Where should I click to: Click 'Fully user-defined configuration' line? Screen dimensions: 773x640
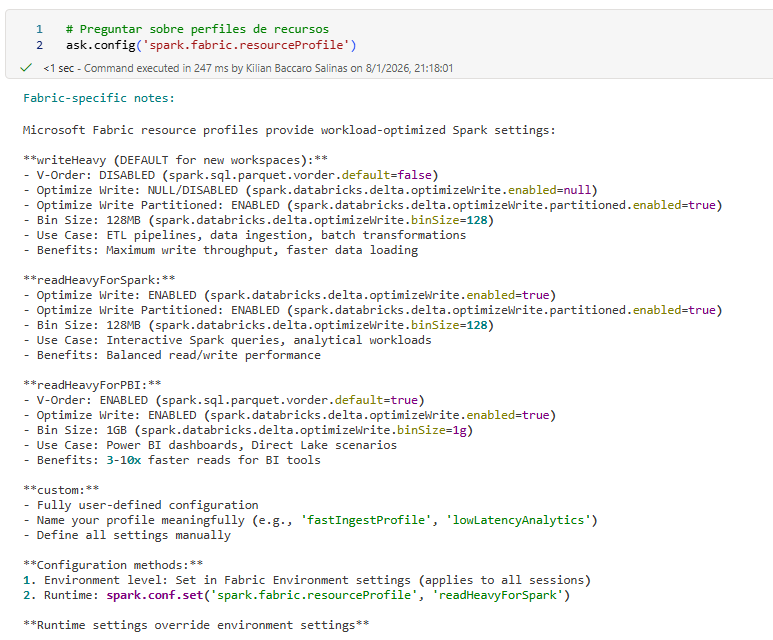[141, 505]
